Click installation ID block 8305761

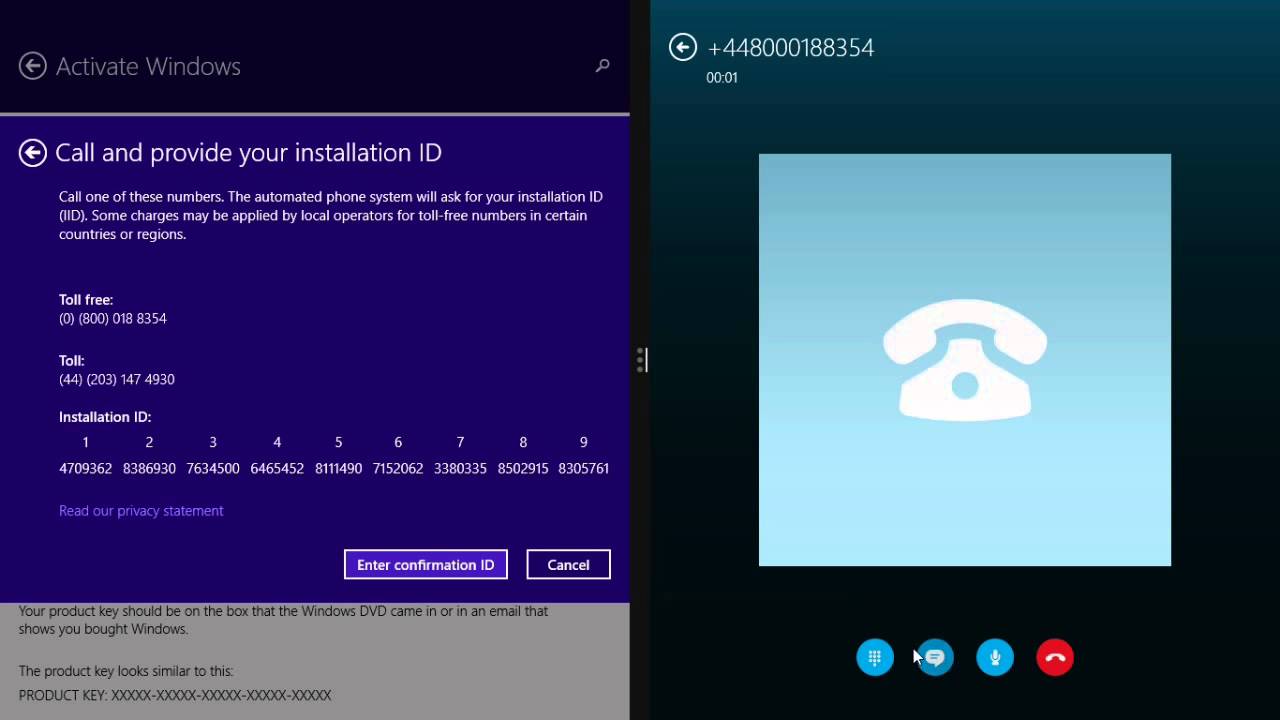(584, 468)
